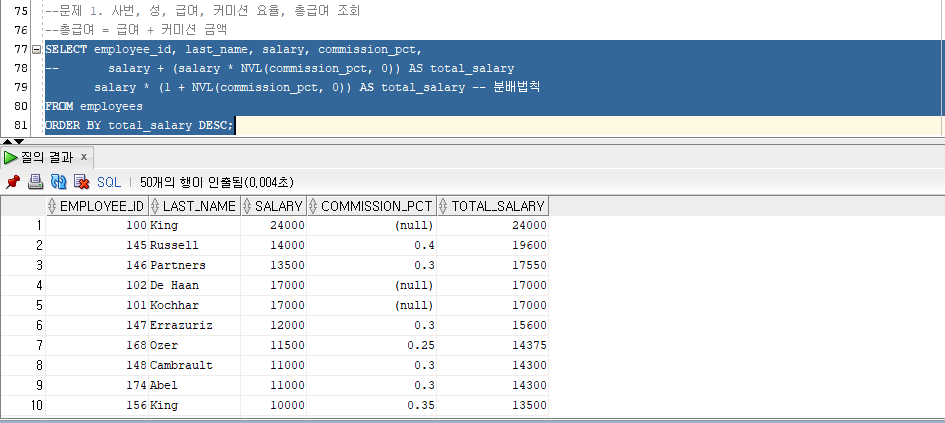Select the EMPLOYEE_ID cell 168
Screen dimensions: 945x423
coord(97,345)
